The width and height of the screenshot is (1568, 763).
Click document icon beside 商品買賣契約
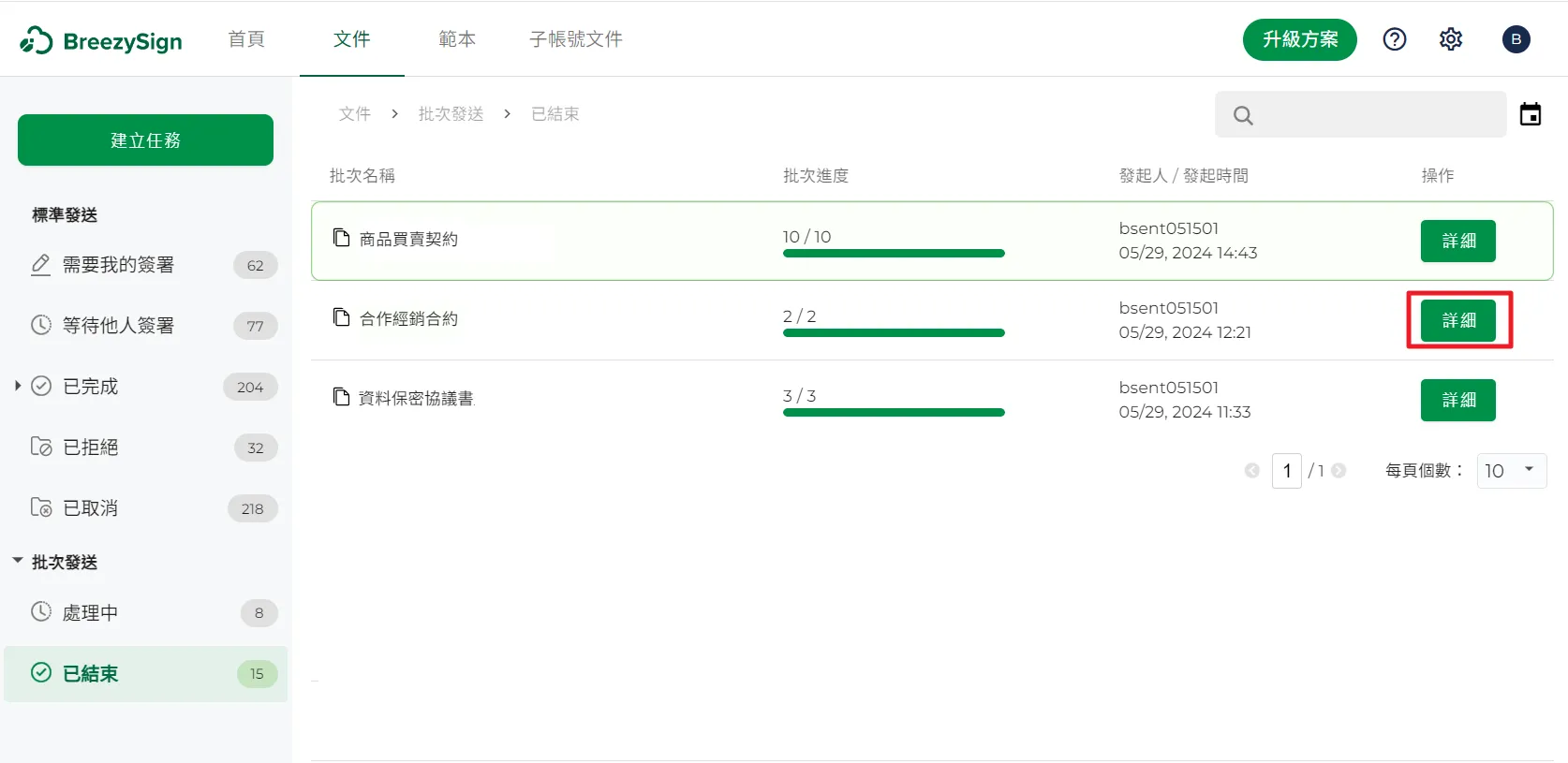point(342,238)
